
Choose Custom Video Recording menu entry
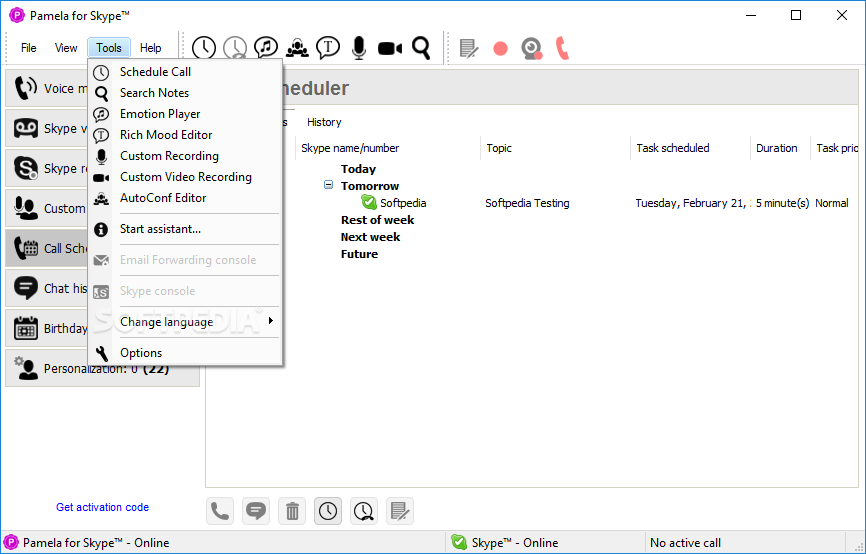coord(186,177)
